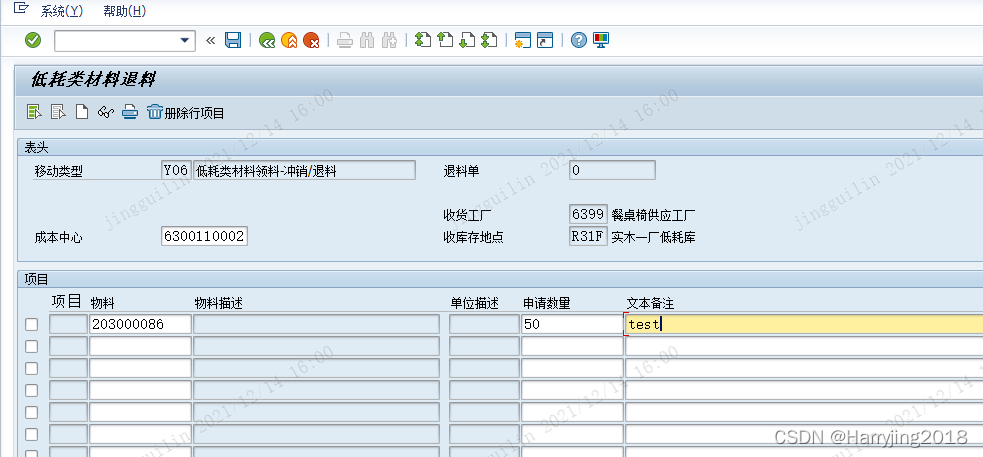The height and width of the screenshot is (457, 983).
Task: Click the 成本中心 field 6300110002
Action: coord(204,236)
